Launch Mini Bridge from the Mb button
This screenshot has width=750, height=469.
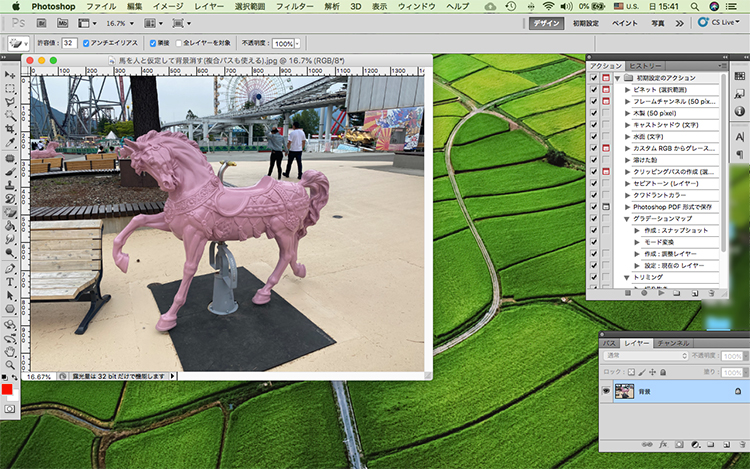coord(63,23)
